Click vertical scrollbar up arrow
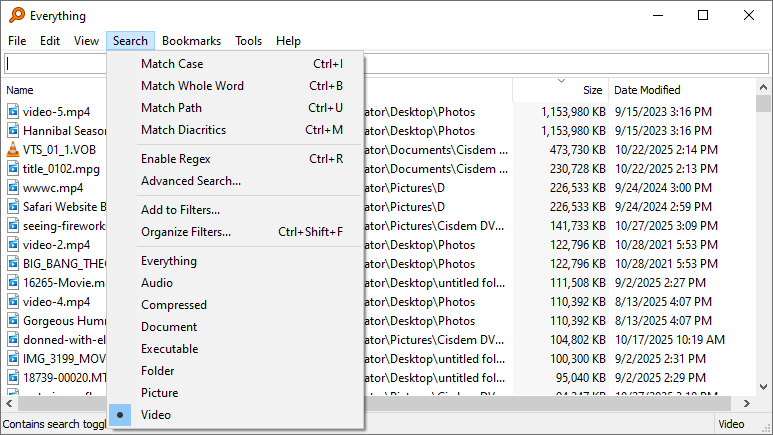773x435 pixels. pos(763,87)
